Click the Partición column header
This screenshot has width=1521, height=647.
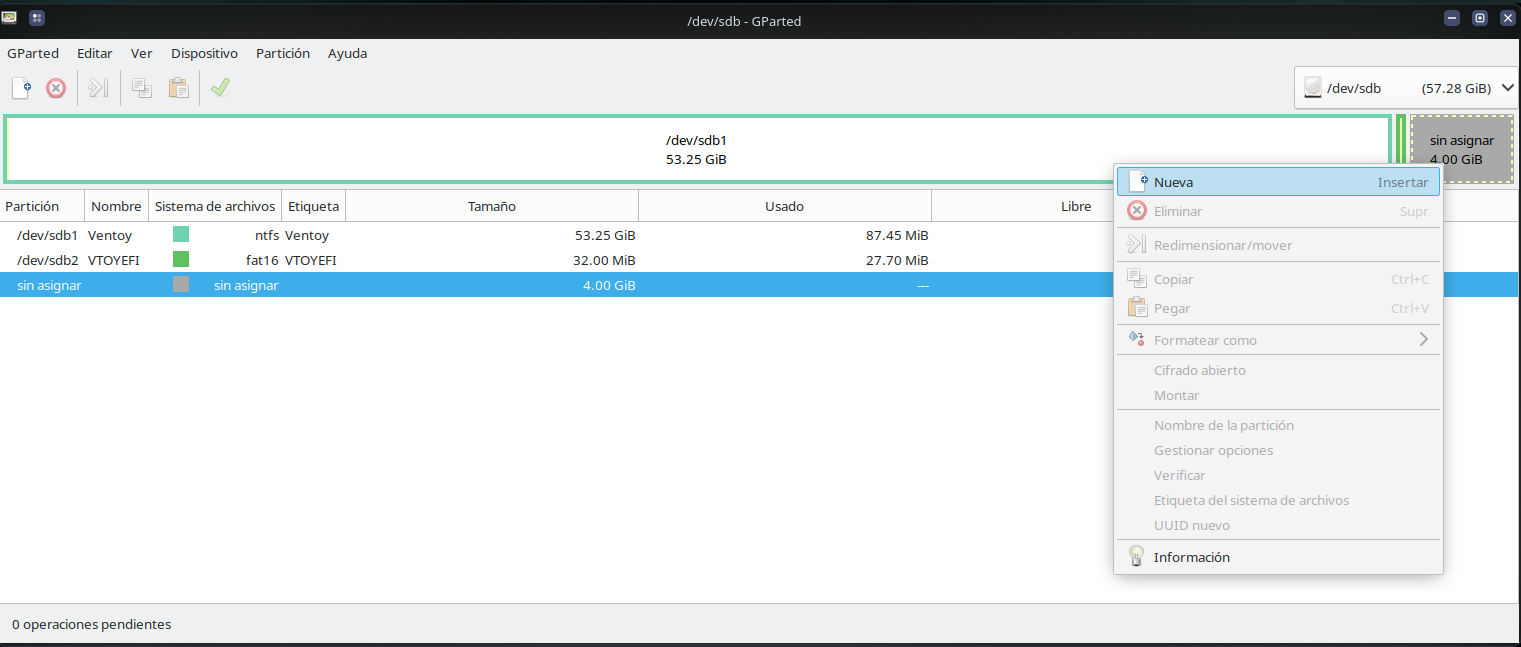pos(42,206)
